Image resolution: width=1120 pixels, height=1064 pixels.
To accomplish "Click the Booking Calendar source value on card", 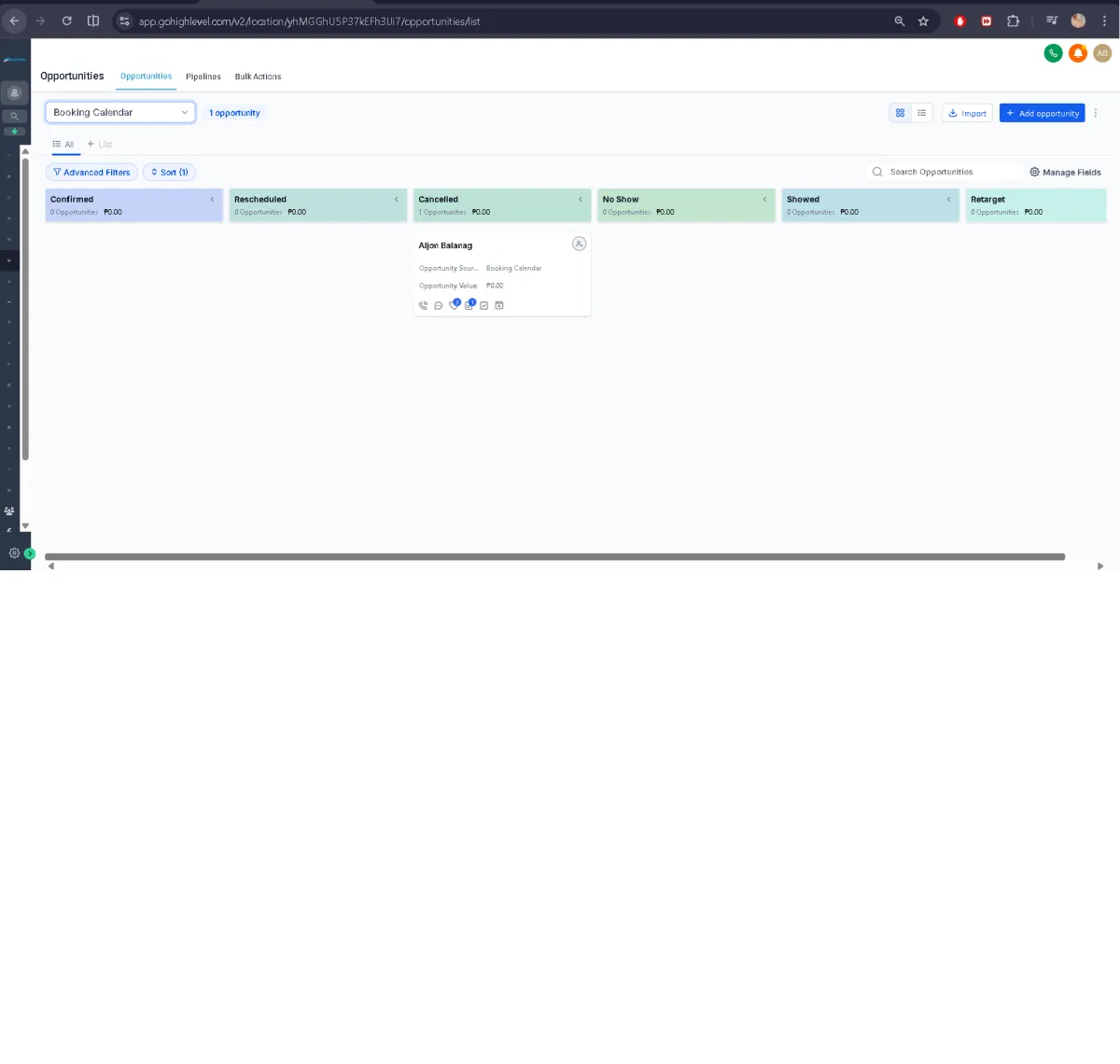I will point(513,268).
